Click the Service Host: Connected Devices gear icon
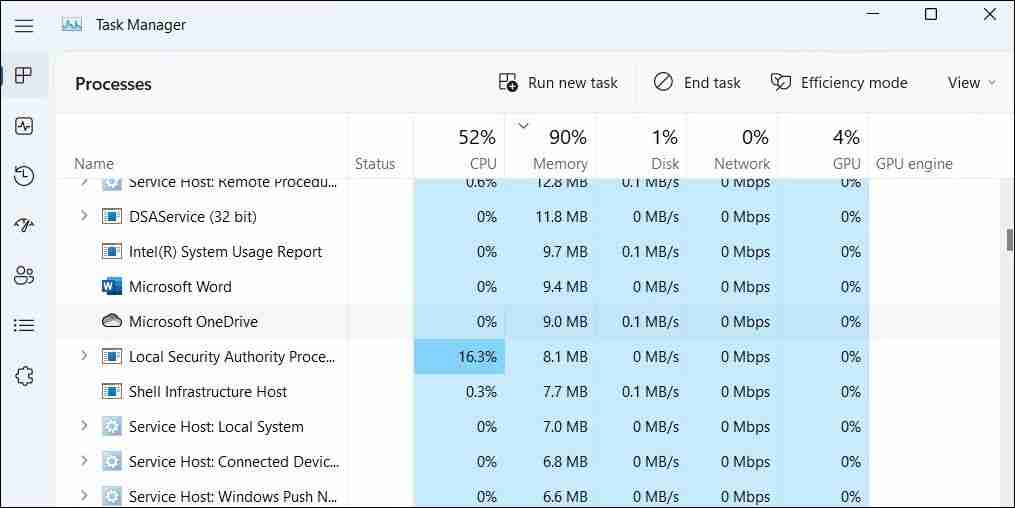The height and width of the screenshot is (508, 1015). 112,461
